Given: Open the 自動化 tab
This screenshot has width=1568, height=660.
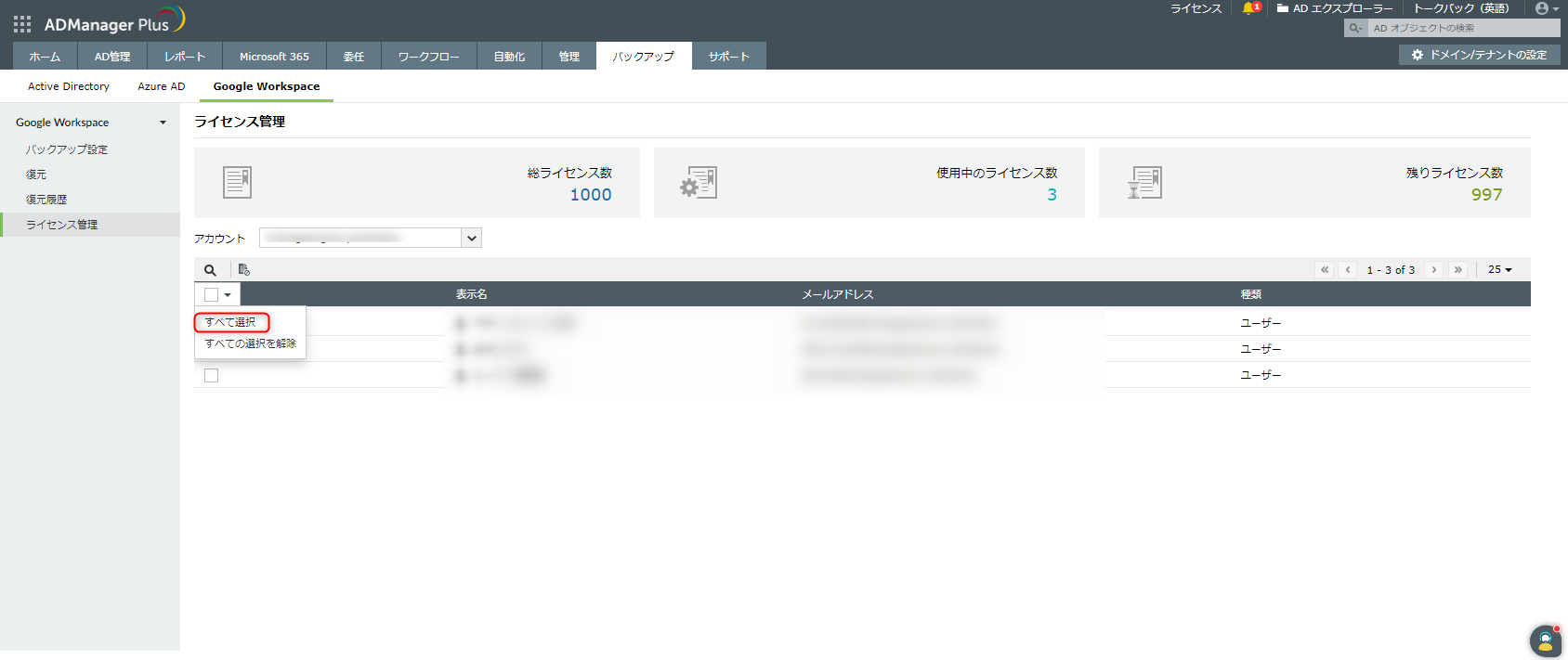Looking at the screenshot, I should point(509,56).
